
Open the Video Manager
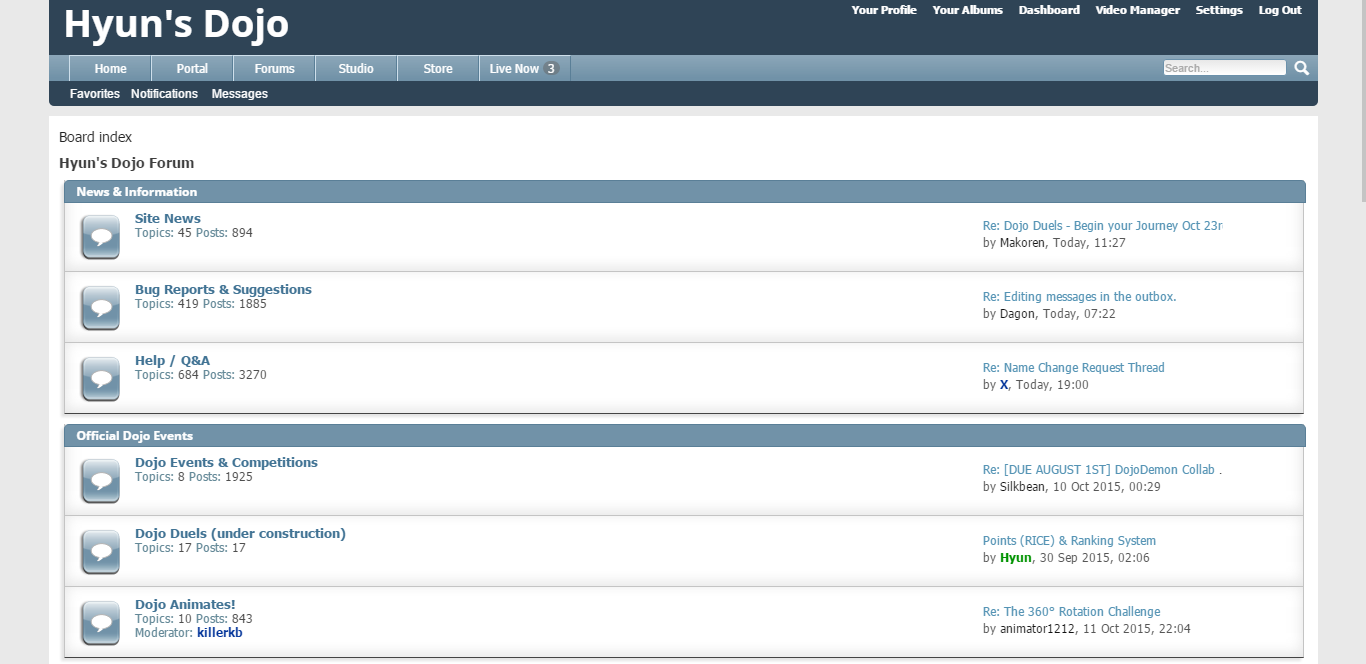tap(1137, 10)
